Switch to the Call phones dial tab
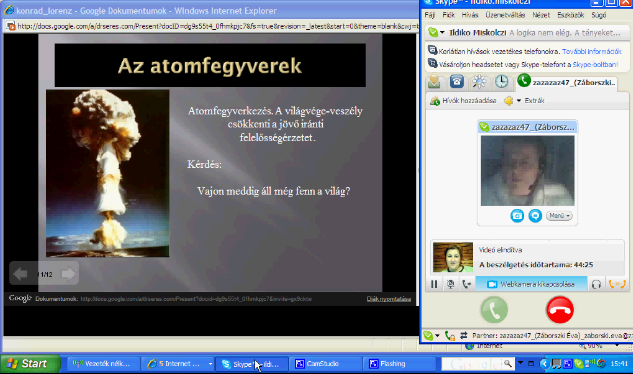 (x=457, y=82)
